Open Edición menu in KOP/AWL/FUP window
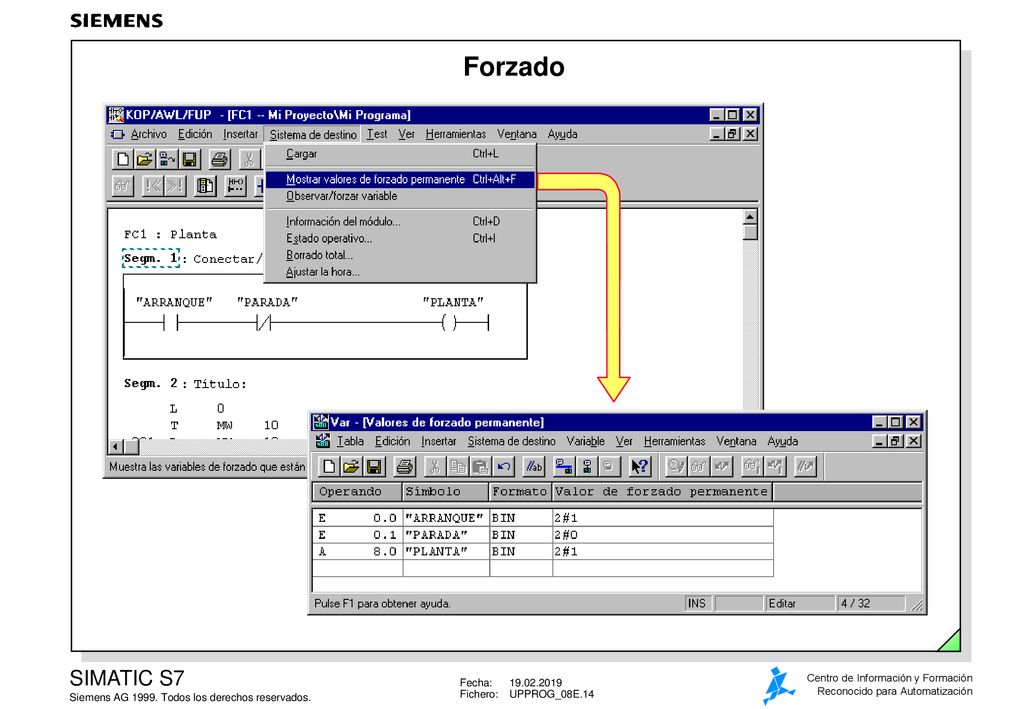The width and height of the screenshot is (1024, 709). coord(195,134)
